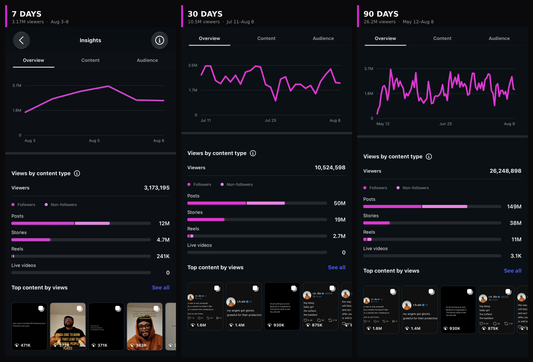Screen dimensions: 533x362
Task: Click Top content by views heading, 90 Days
Action: coord(391,271)
